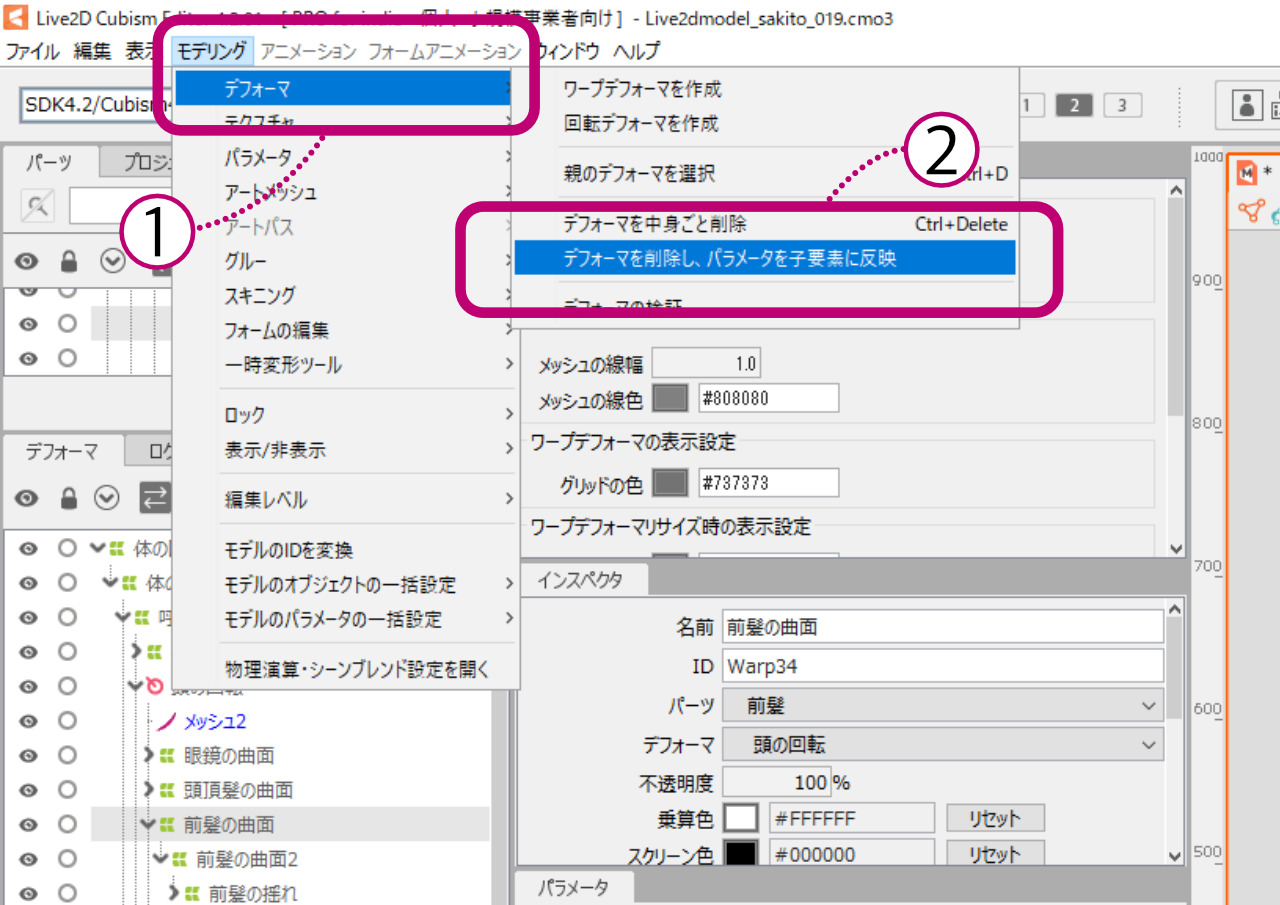
Task: Click the warp icon beside 前髪の揺れ
Action: (x=192, y=893)
